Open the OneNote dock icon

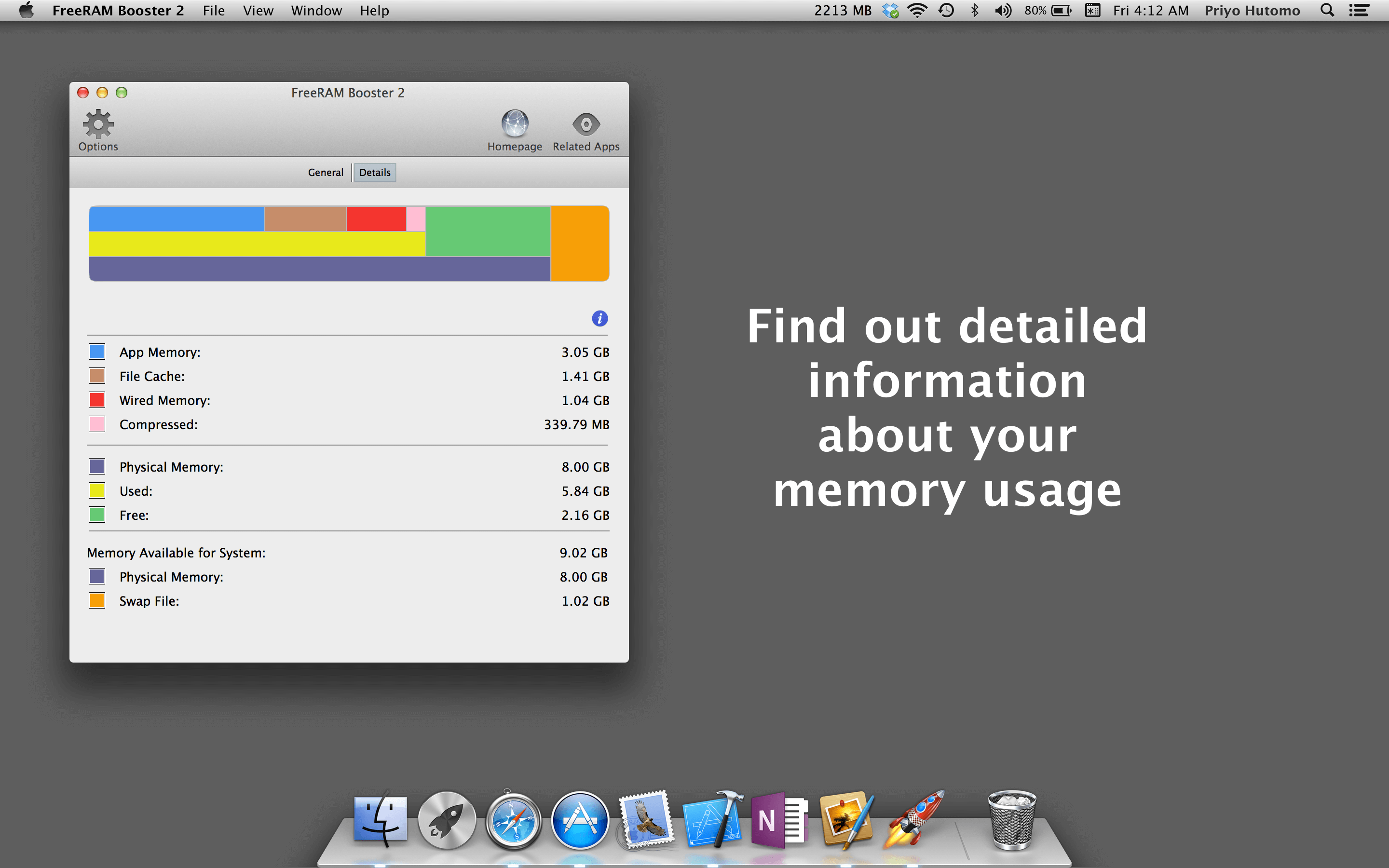click(779, 821)
